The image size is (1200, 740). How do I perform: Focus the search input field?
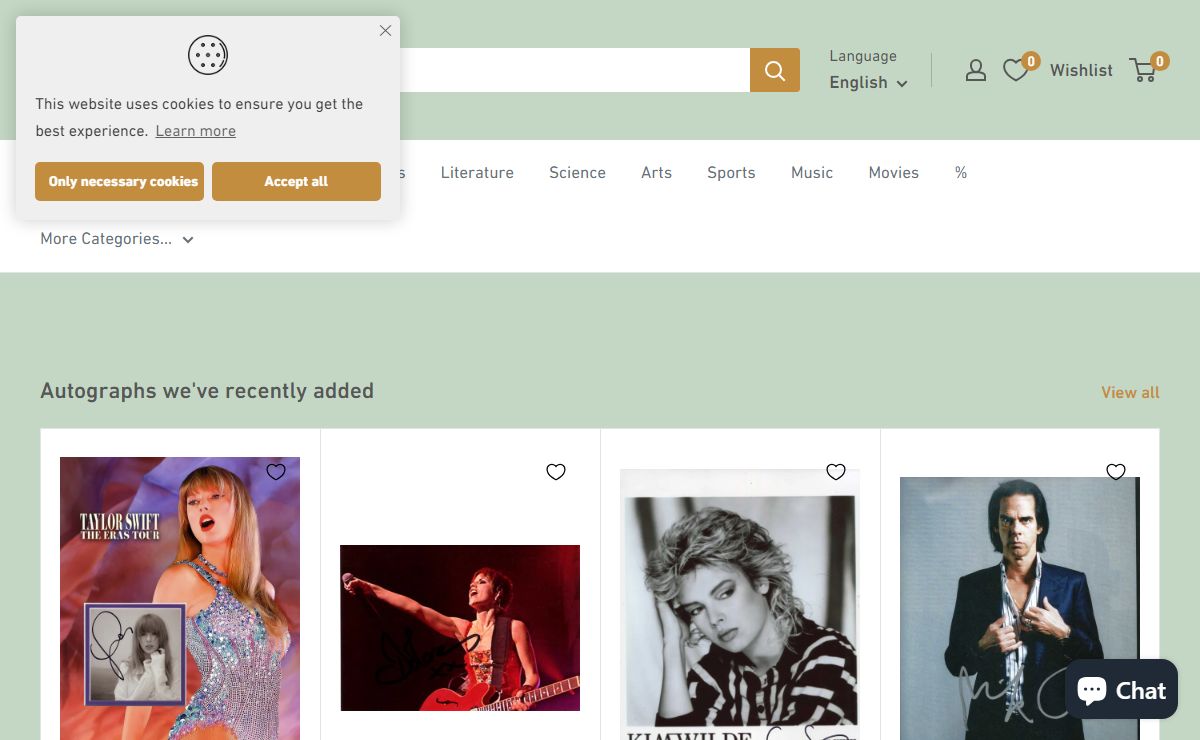(574, 70)
